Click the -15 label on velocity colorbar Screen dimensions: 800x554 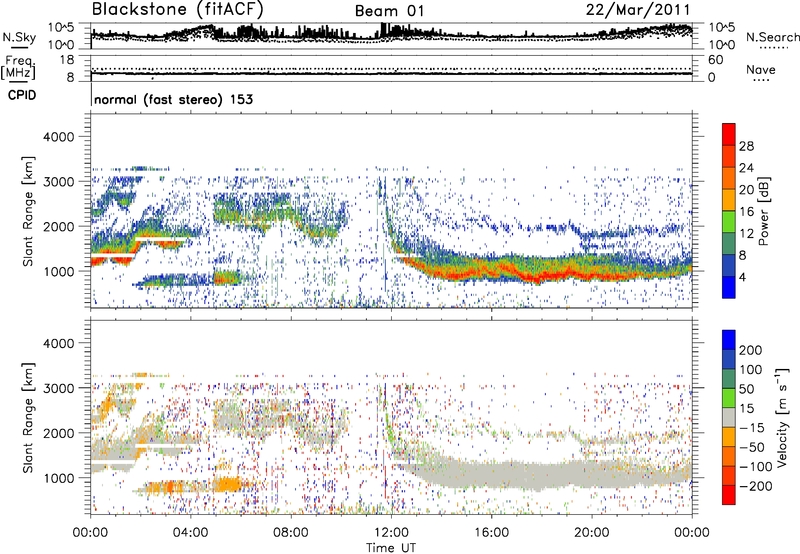[x=752, y=428]
